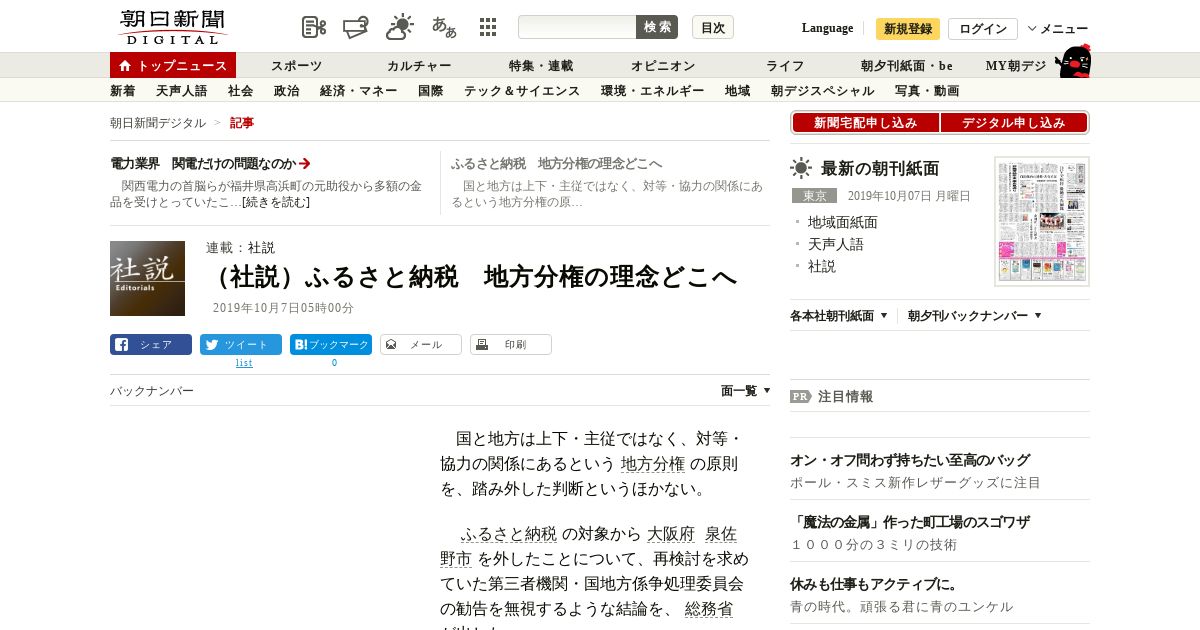Open the tweet list link
1200x630 pixels.
coord(244,363)
